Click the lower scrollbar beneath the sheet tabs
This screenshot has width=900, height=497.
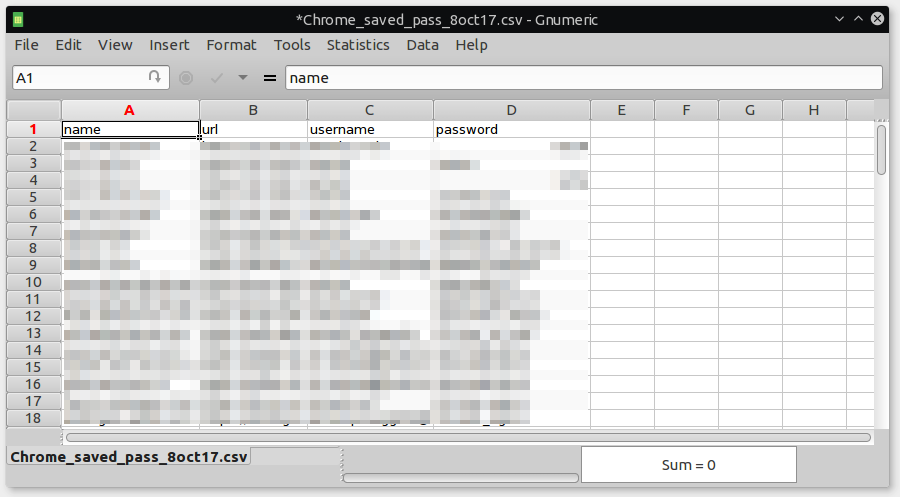click(x=460, y=477)
